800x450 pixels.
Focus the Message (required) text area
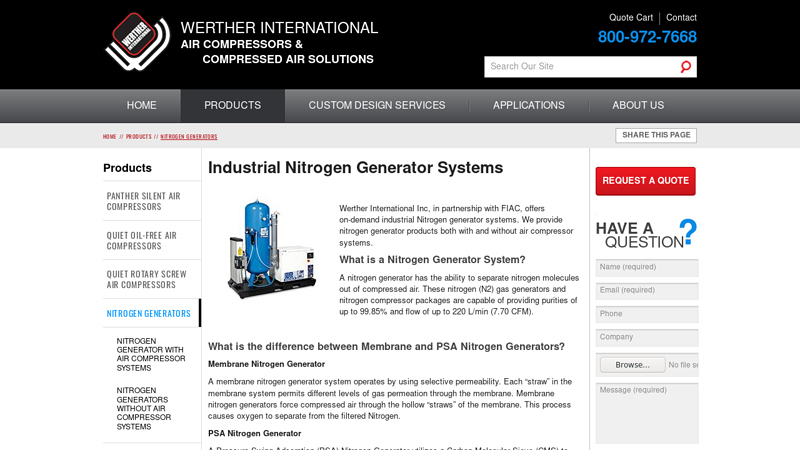point(647,413)
